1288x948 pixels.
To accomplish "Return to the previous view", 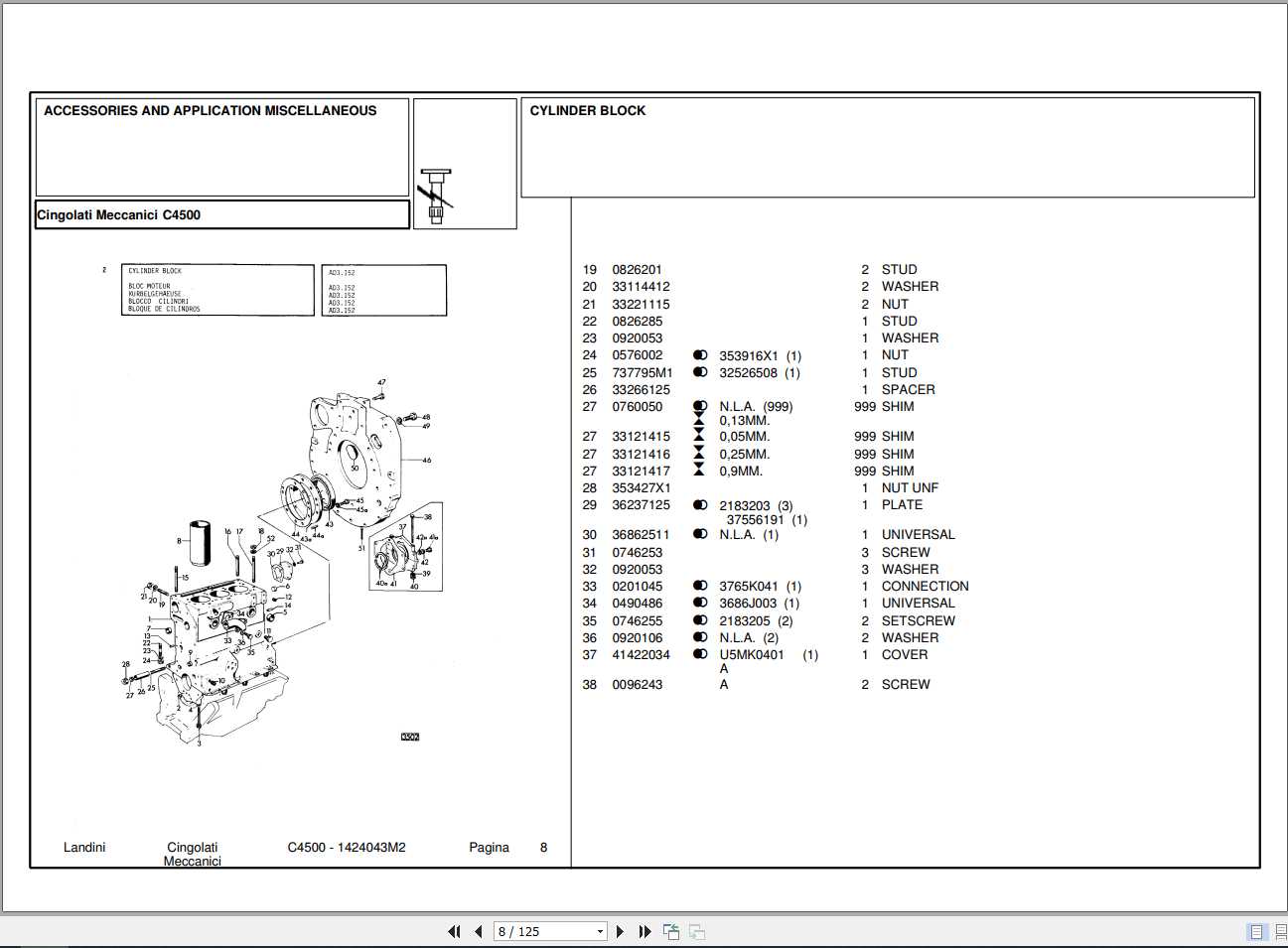I will [670, 931].
